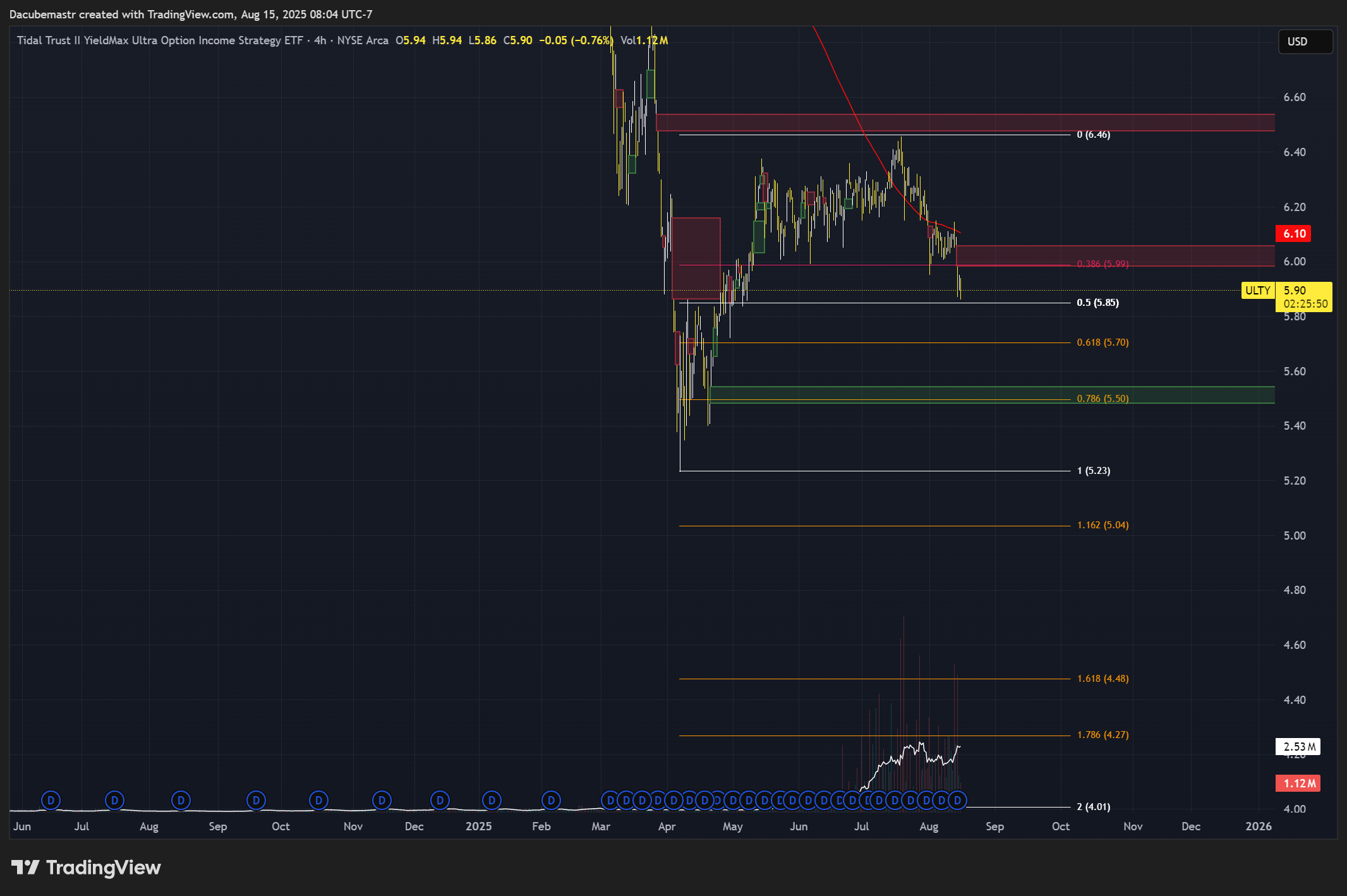Click the red 6.10 moving average label

click(x=1293, y=234)
